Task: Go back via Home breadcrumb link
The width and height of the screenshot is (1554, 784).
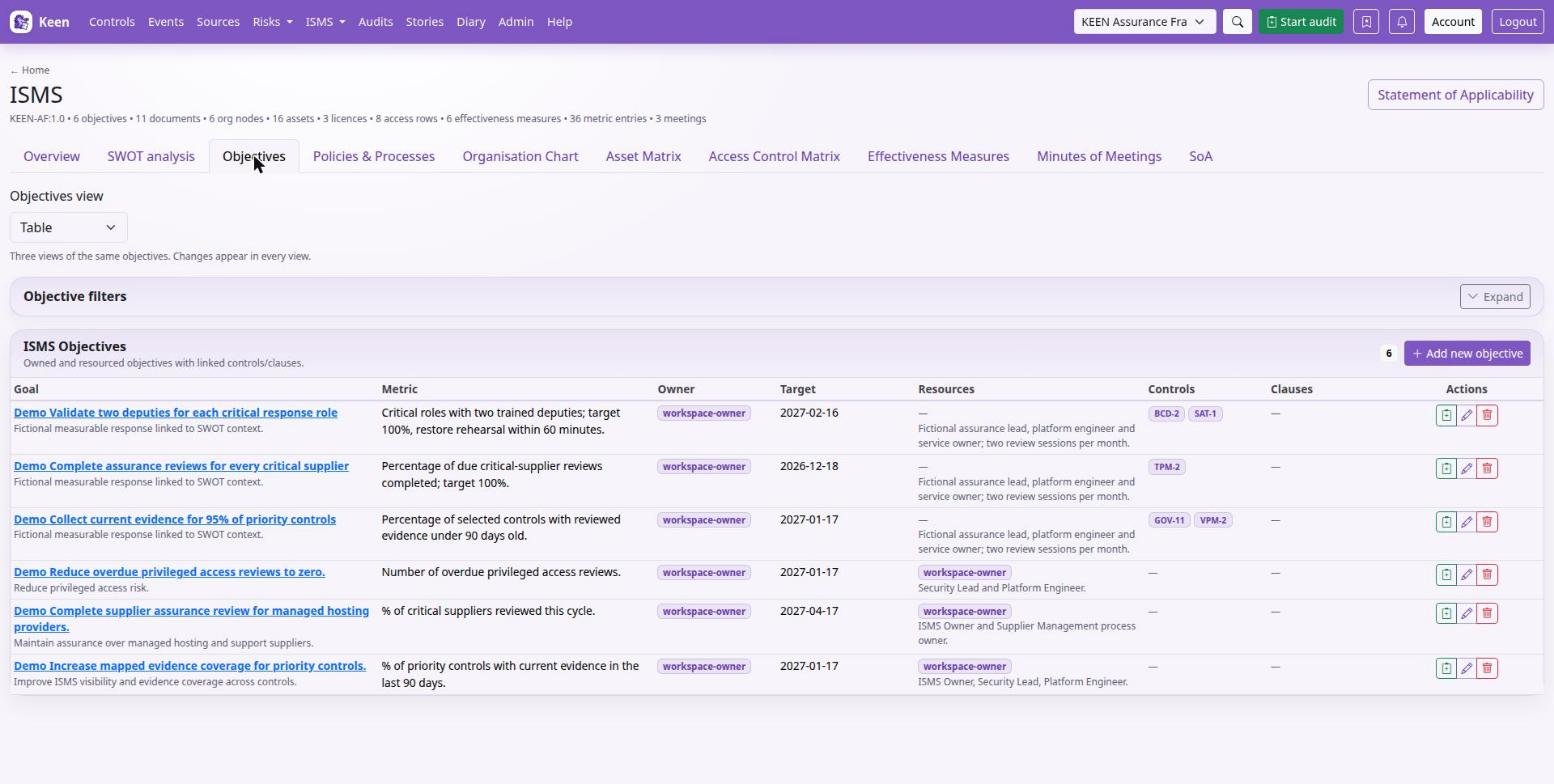Action: tap(30, 70)
